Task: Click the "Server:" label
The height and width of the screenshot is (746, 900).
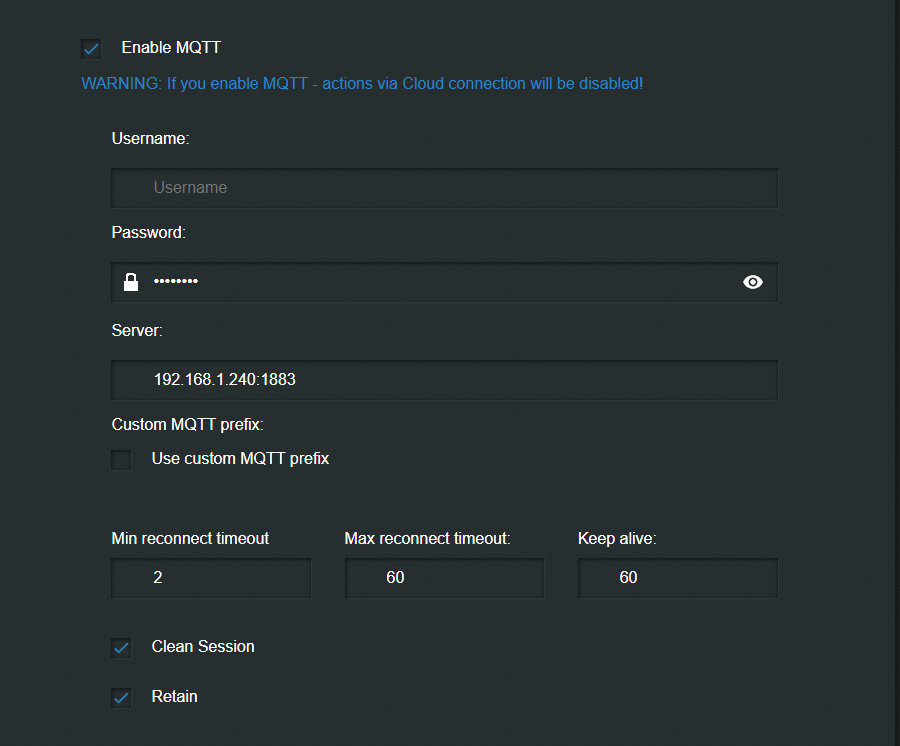Action: (137, 330)
